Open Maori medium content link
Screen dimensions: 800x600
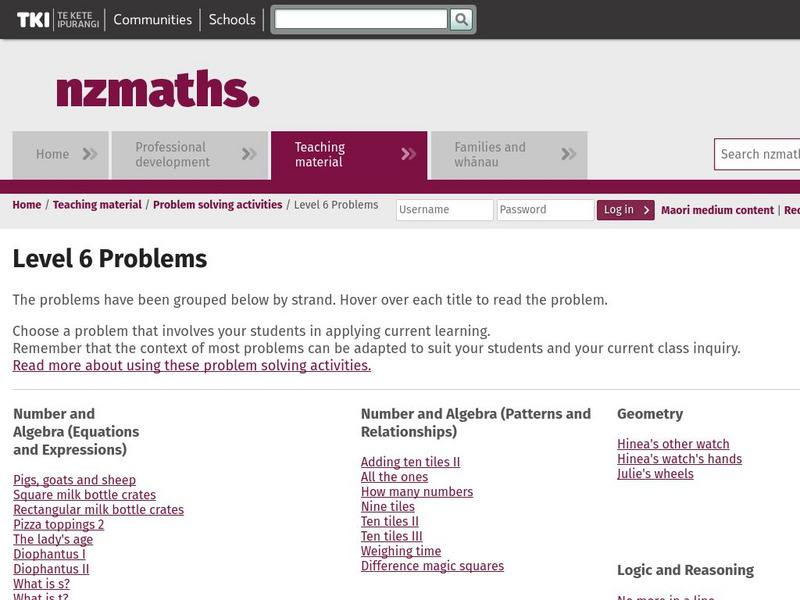tap(717, 210)
